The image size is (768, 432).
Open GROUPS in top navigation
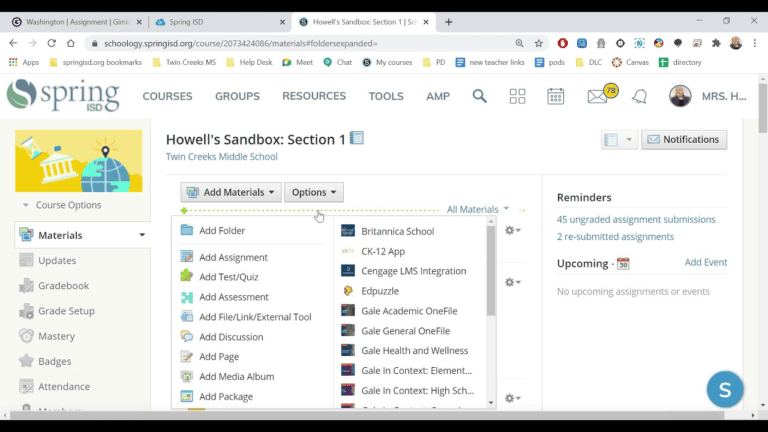[237, 96]
